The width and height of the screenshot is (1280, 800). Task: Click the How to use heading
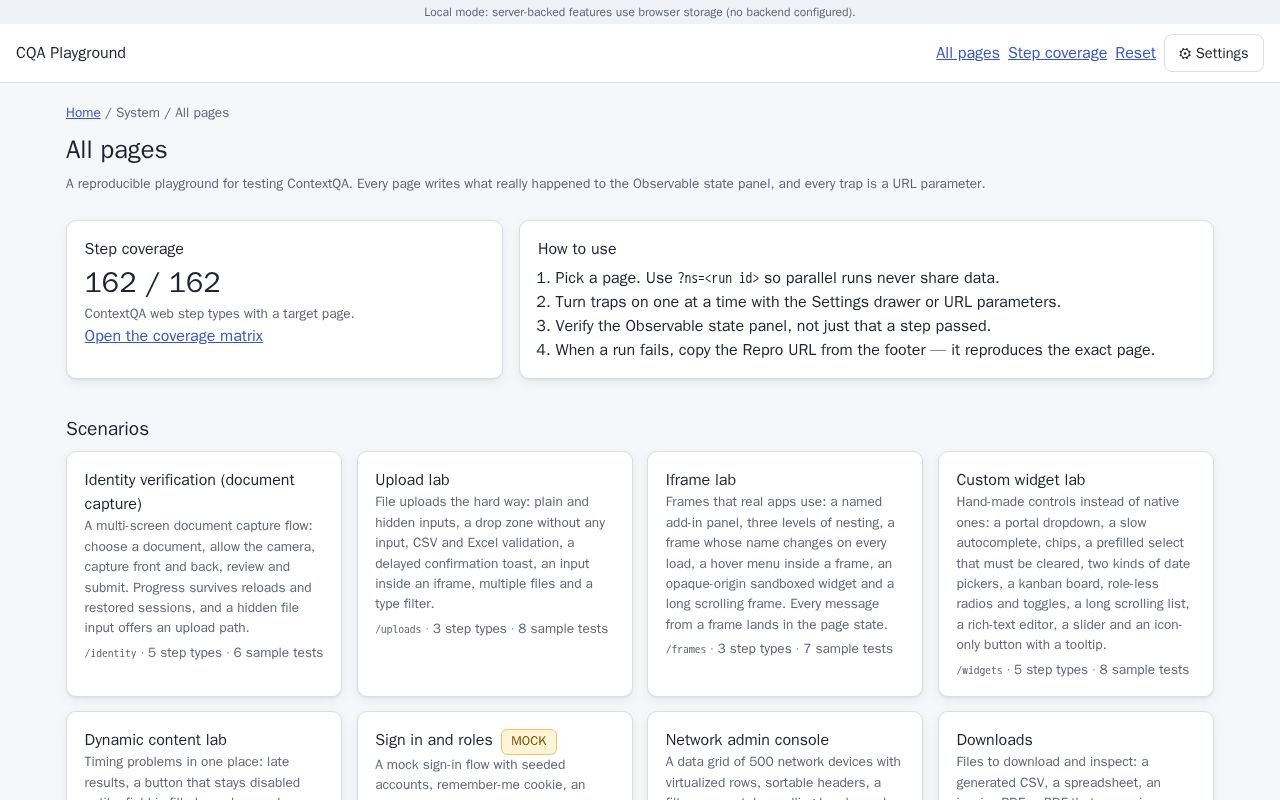[577, 249]
